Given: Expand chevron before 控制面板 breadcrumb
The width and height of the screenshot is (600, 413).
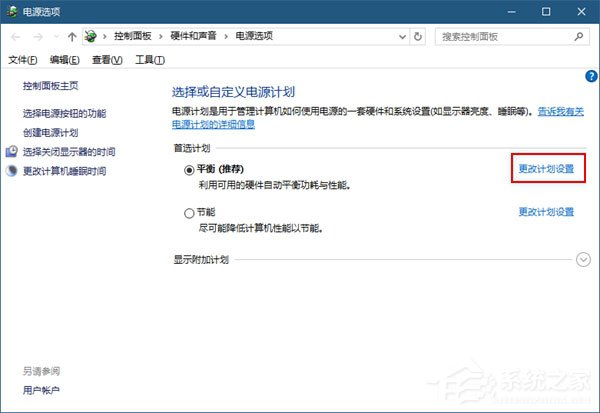Looking at the screenshot, I should (x=104, y=36).
